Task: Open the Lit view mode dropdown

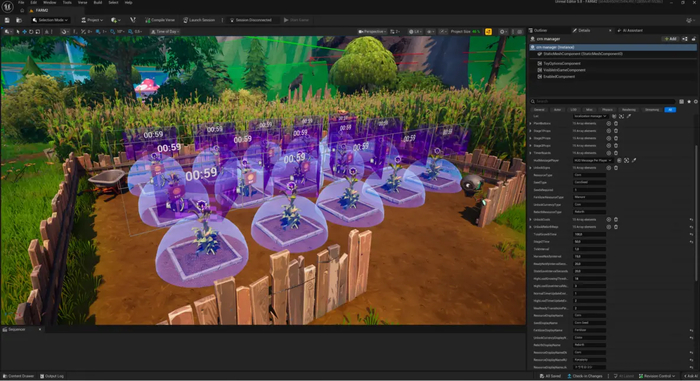Action: point(415,32)
